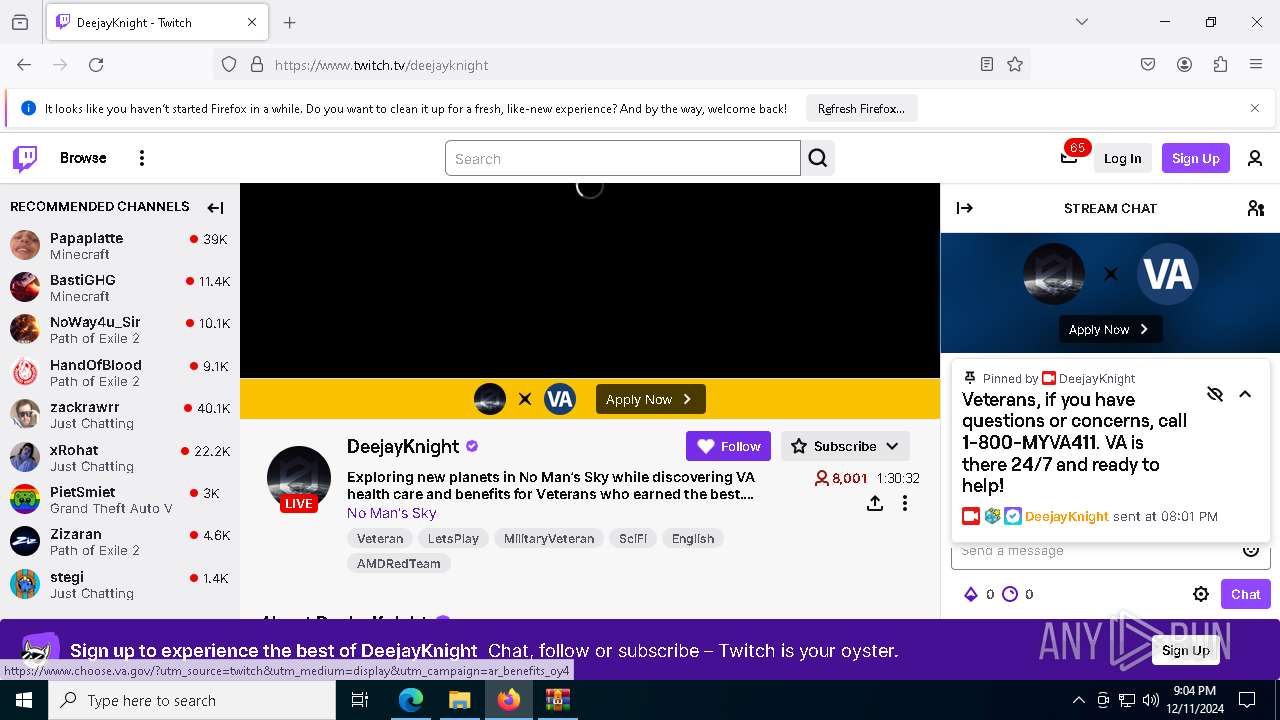Image resolution: width=1280 pixels, height=720 pixels.
Task: Open the Subscribe dropdown
Action: (845, 446)
